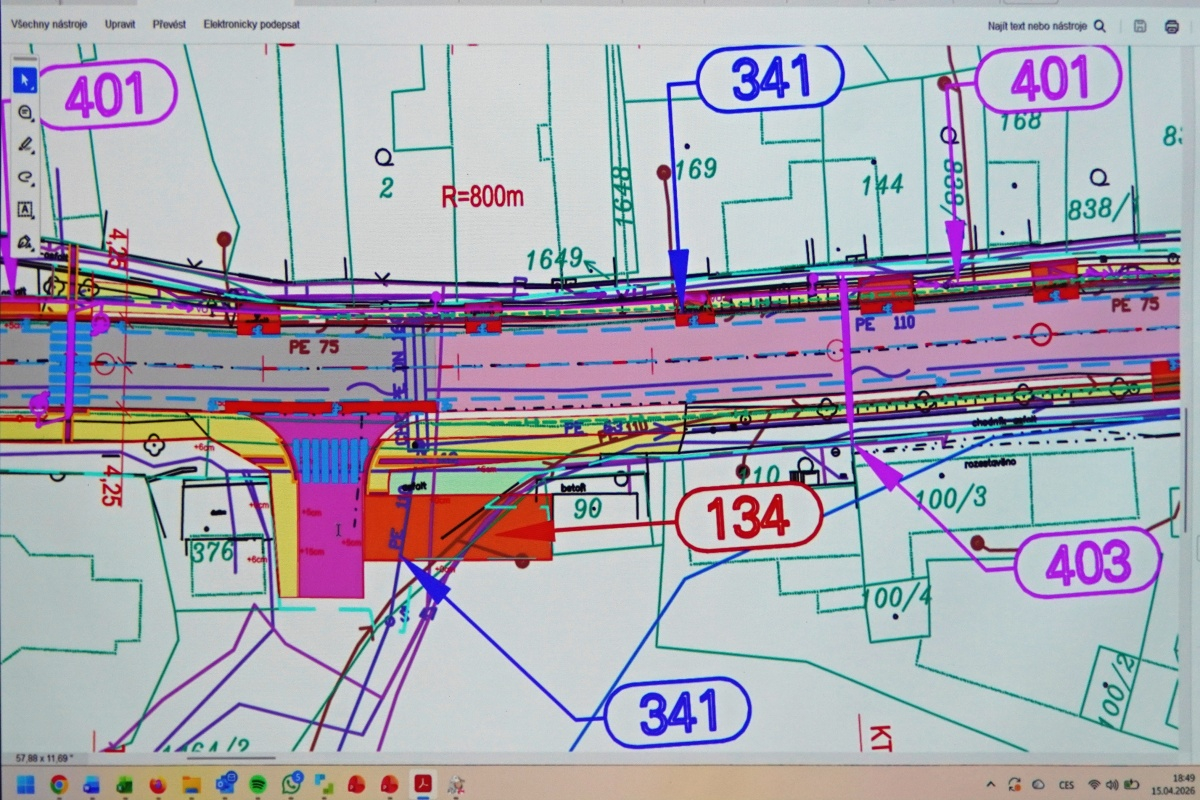
Task: Open WhatsApp from the taskbar
Action: [291, 783]
